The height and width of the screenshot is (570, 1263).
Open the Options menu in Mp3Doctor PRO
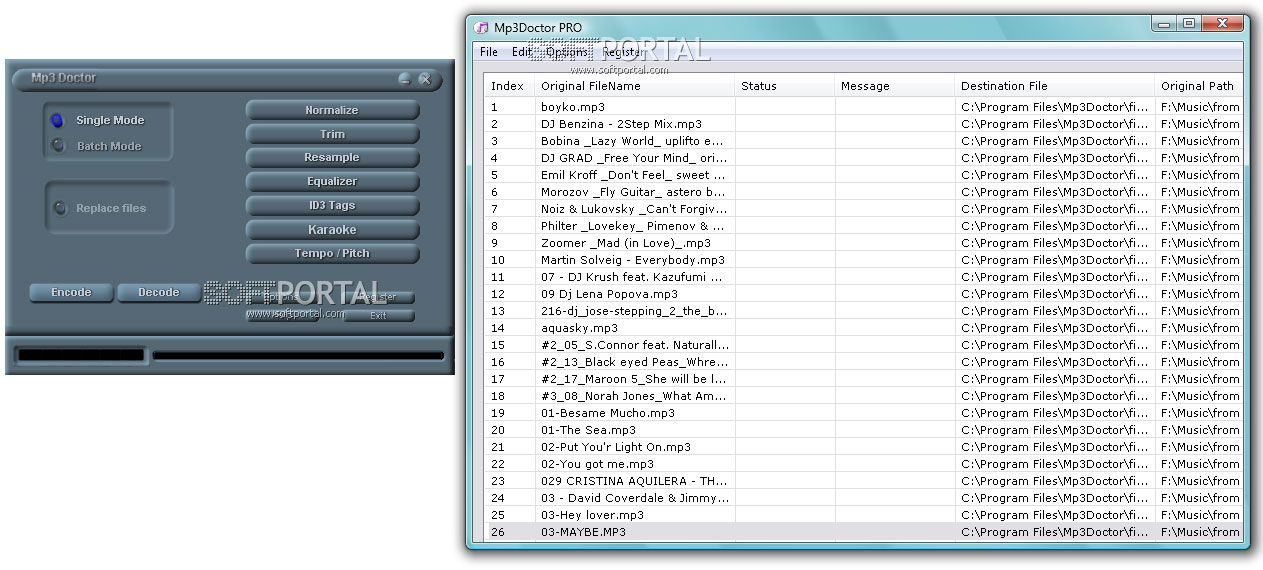point(567,52)
